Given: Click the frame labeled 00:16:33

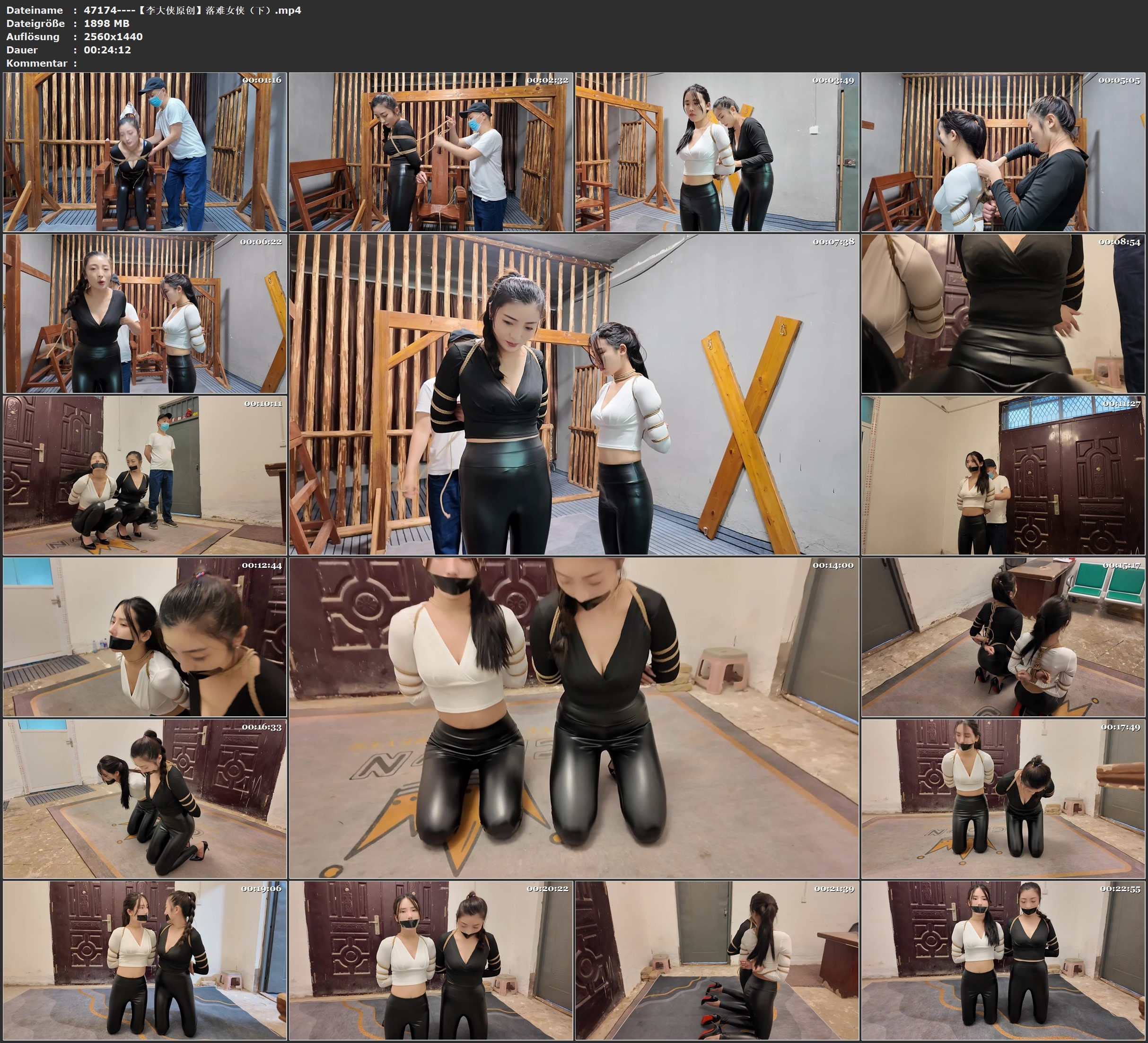Looking at the screenshot, I should [x=145, y=798].
